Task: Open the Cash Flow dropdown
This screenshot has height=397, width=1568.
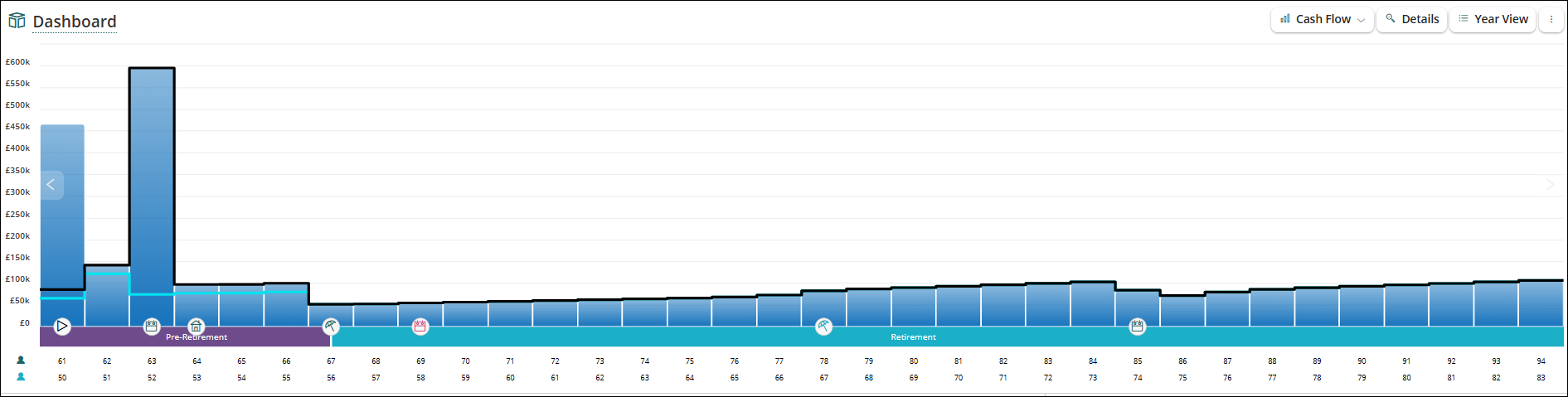Action: point(1322,19)
